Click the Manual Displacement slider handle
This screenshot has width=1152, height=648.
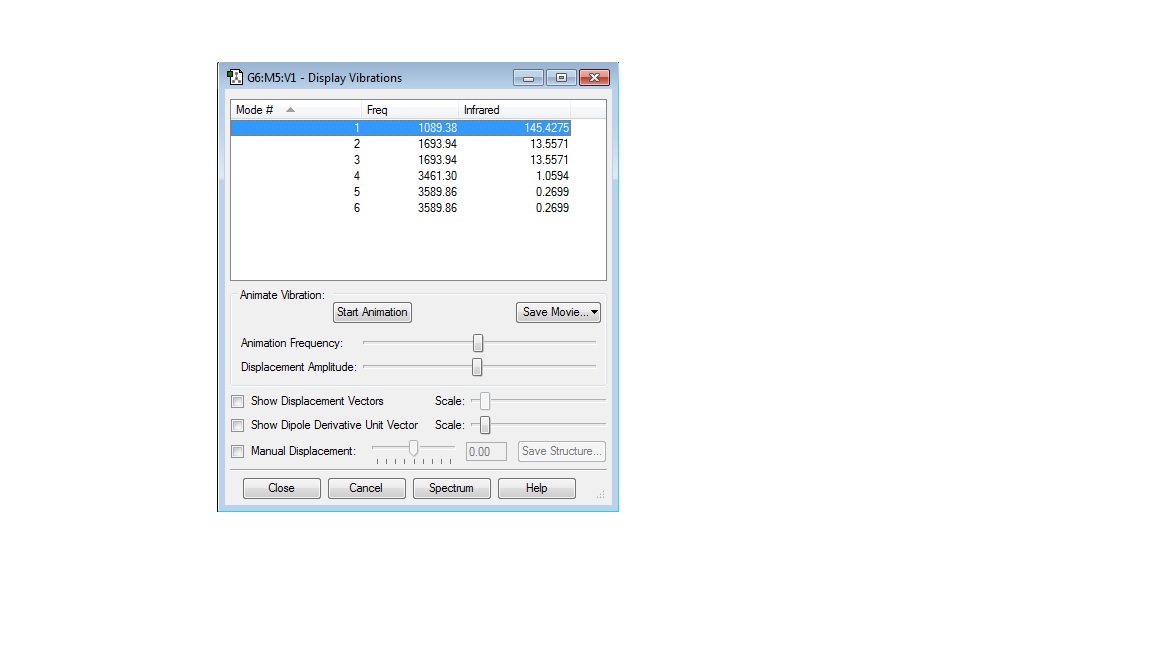[414, 448]
